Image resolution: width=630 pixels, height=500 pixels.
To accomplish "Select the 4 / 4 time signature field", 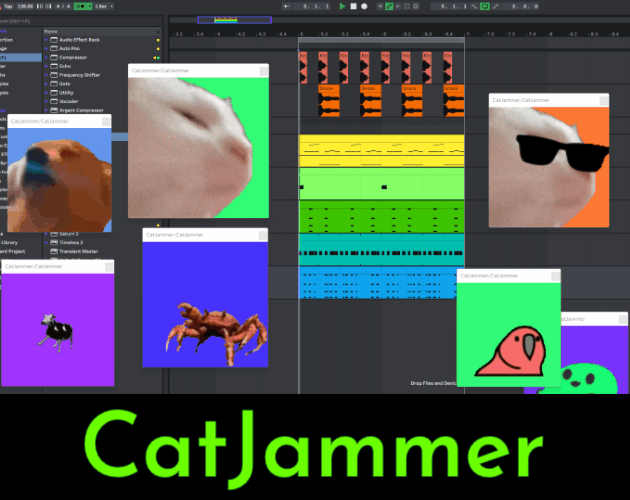I will pos(63,6).
